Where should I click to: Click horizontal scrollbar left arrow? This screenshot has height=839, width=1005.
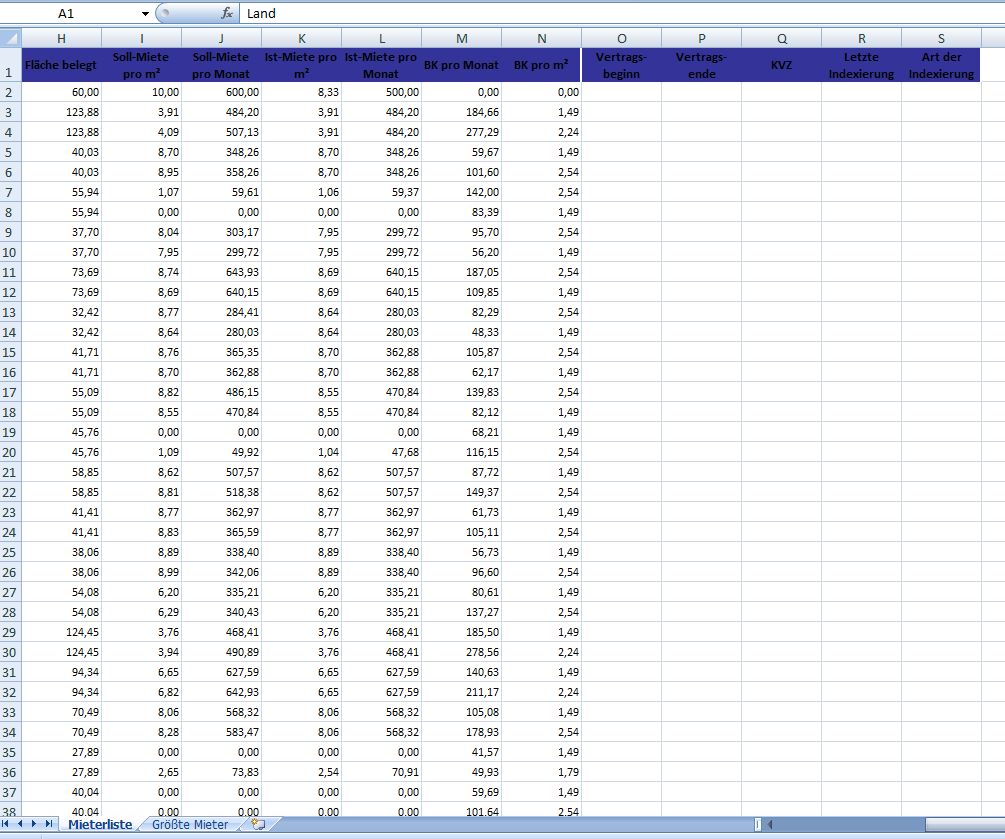[770, 824]
